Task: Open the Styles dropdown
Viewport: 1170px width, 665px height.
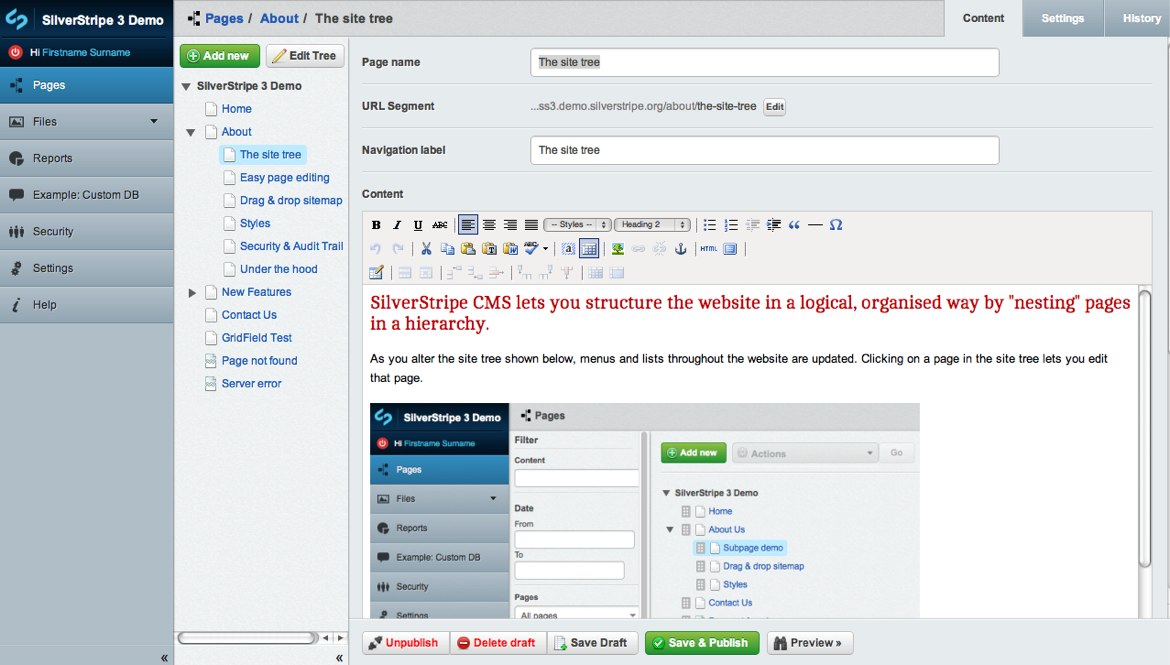Action: coord(576,225)
